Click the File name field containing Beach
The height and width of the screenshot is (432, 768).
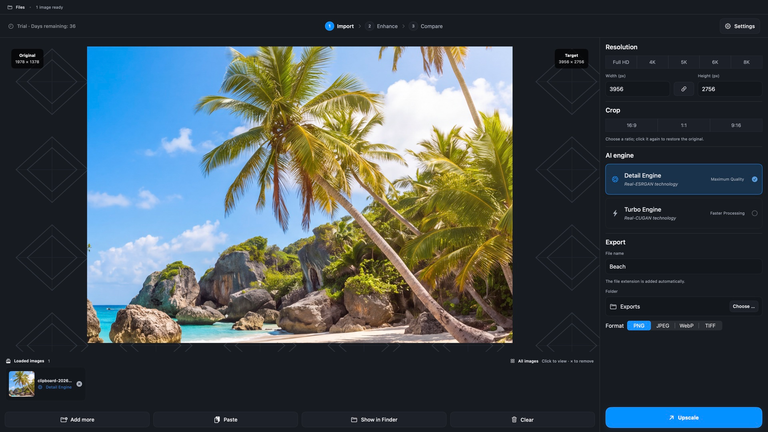pyautogui.click(x=684, y=266)
